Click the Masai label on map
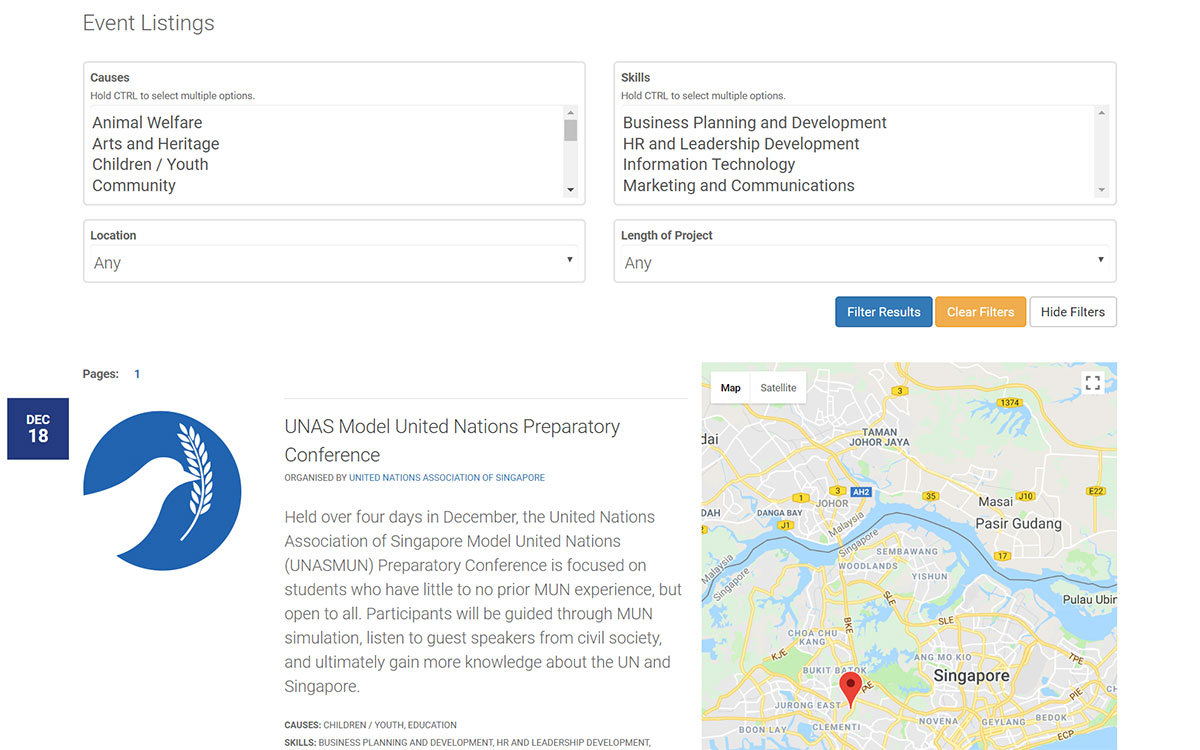The height and width of the screenshot is (750, 1200). (x=995, y=501)
